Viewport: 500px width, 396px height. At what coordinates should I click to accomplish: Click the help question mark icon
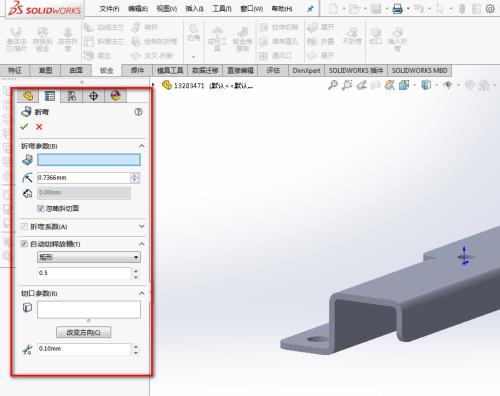coord(138,112)
